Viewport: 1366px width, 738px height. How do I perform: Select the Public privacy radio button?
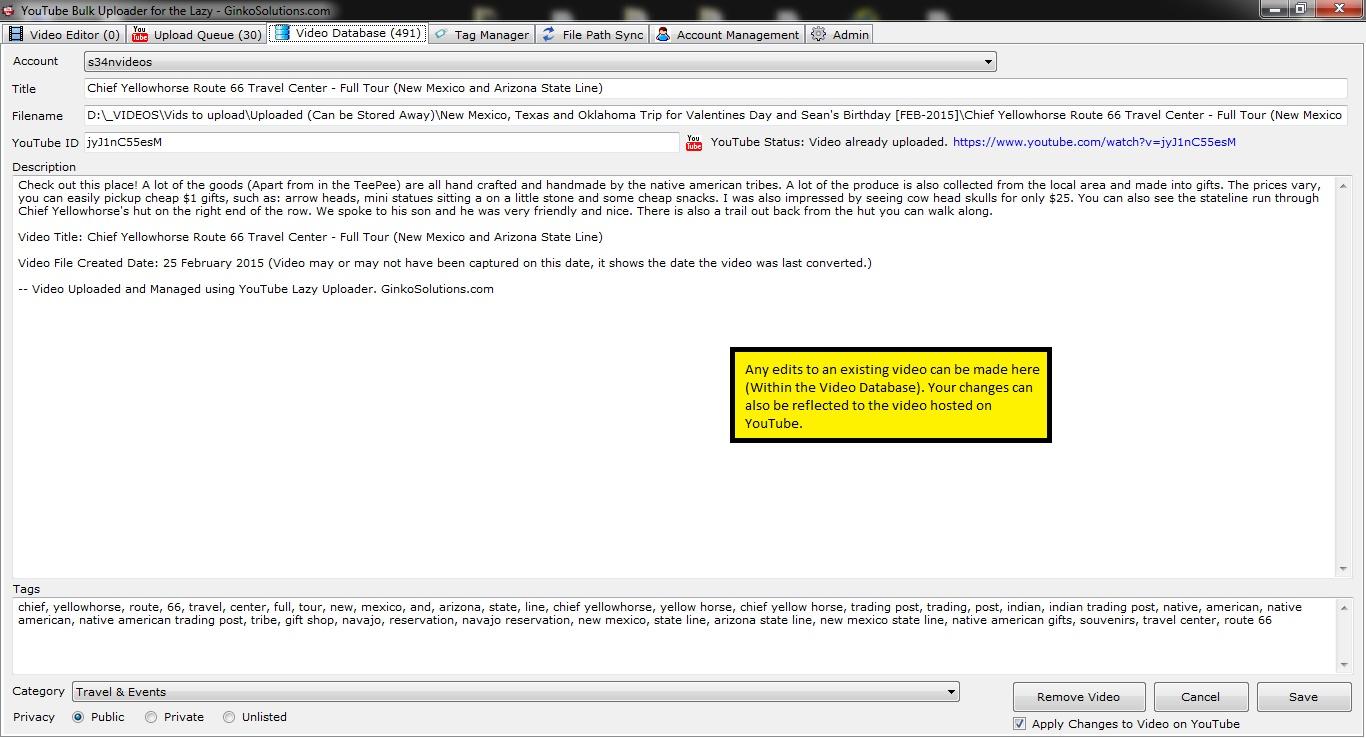[78, 717]
